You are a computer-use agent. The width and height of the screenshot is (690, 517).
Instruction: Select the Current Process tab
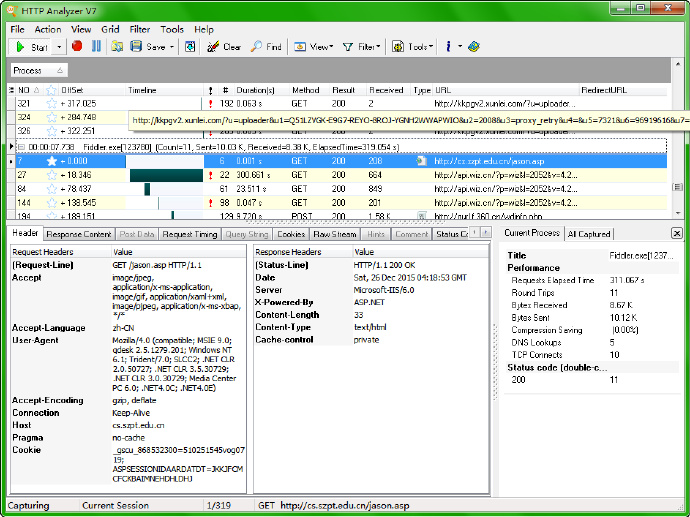tap(532, 233)
